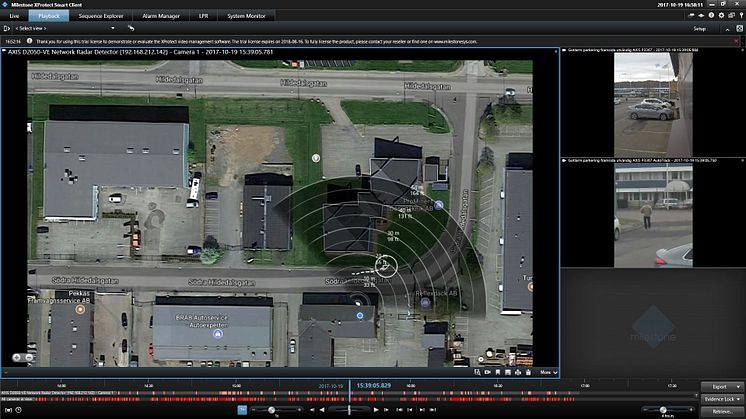Play forward with the play button
Viewport: 746px width, 419px height.
point(376,409)
